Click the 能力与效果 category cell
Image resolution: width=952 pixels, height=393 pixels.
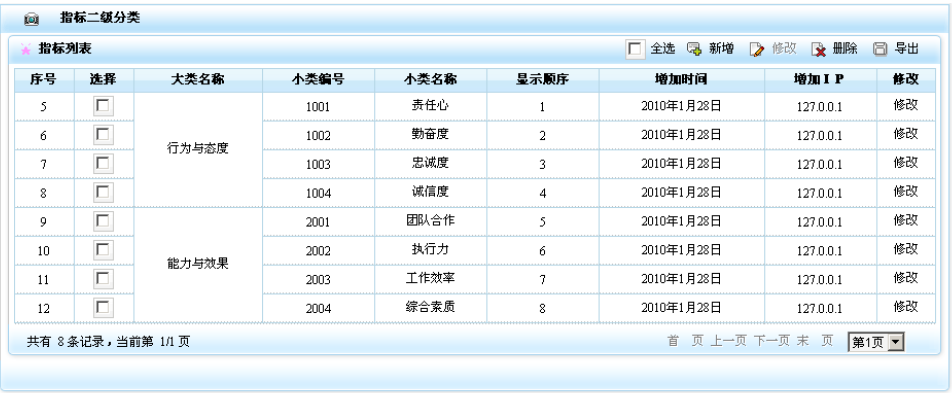point(198,264)
